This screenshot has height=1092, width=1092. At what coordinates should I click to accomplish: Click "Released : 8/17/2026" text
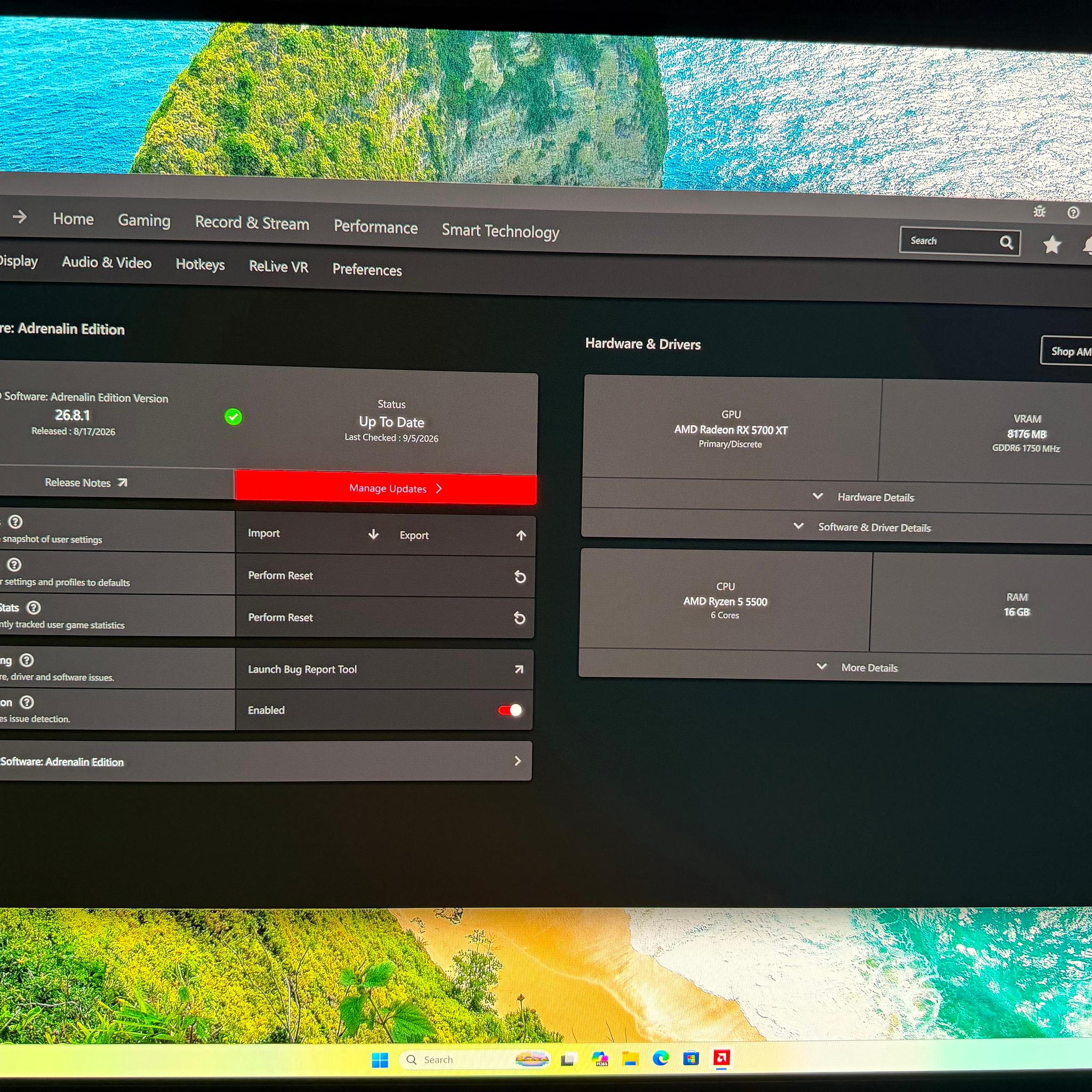tap(74, 431)
